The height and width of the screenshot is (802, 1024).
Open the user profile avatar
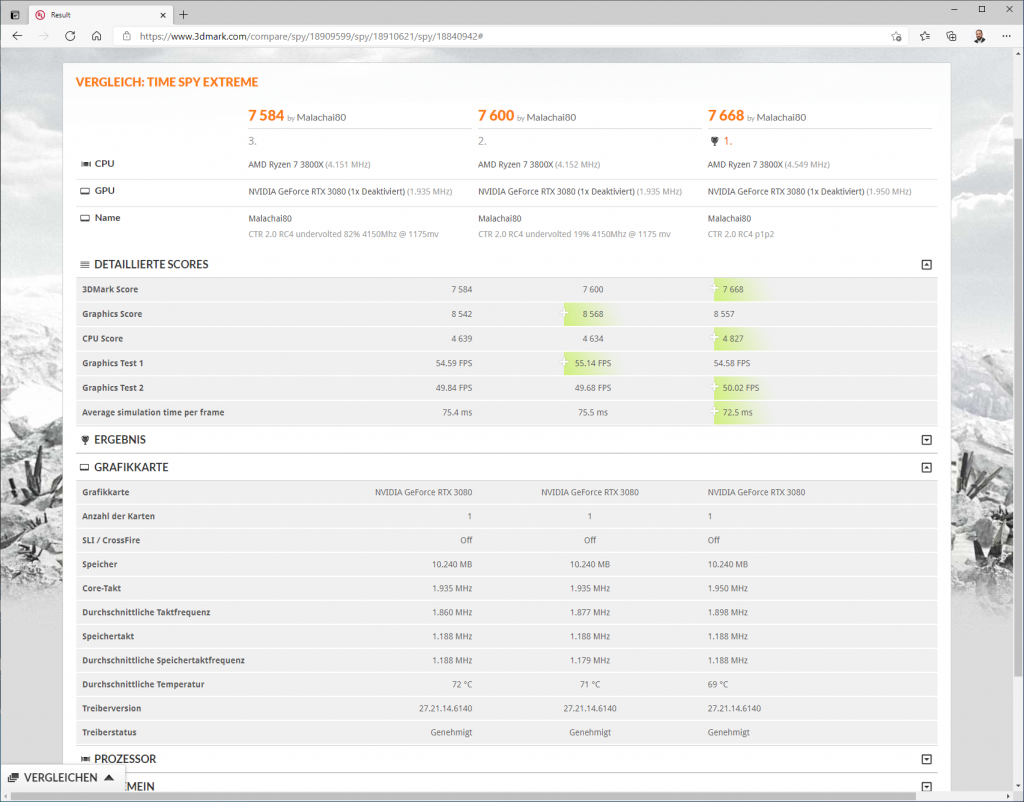coord(979,36)
